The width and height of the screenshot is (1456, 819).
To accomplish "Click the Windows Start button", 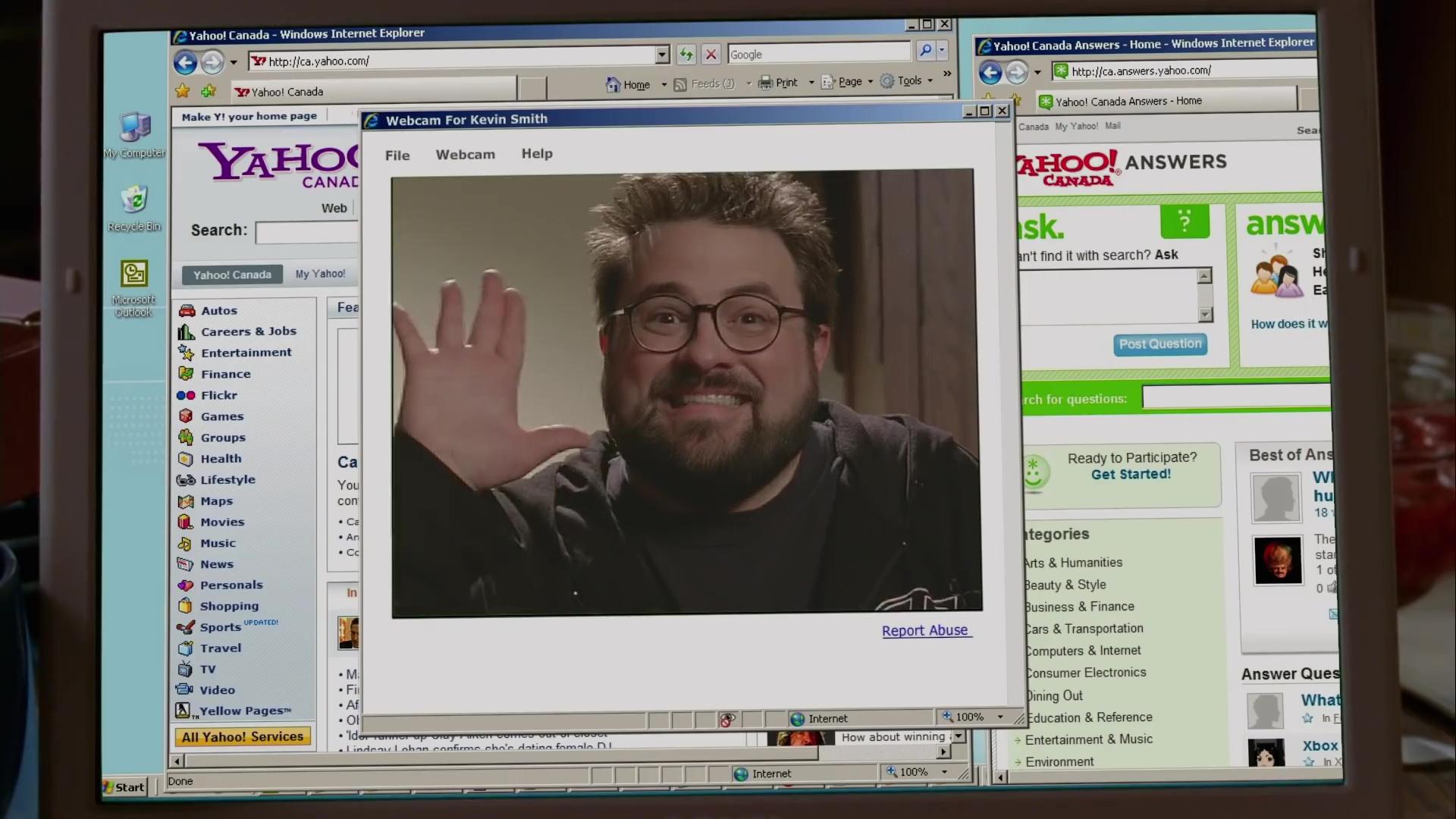I will coord(125,787).
